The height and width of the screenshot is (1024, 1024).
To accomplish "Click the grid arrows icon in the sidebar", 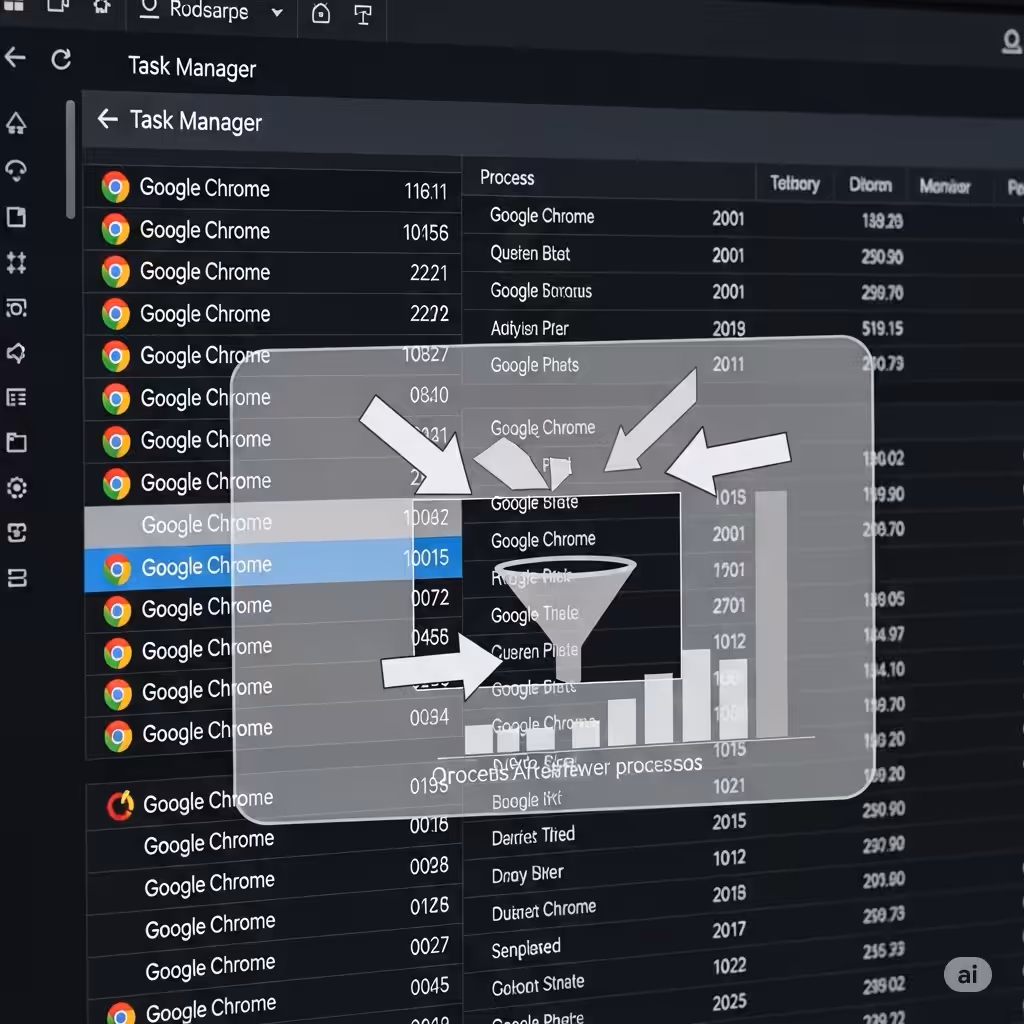I will (16, 263).
